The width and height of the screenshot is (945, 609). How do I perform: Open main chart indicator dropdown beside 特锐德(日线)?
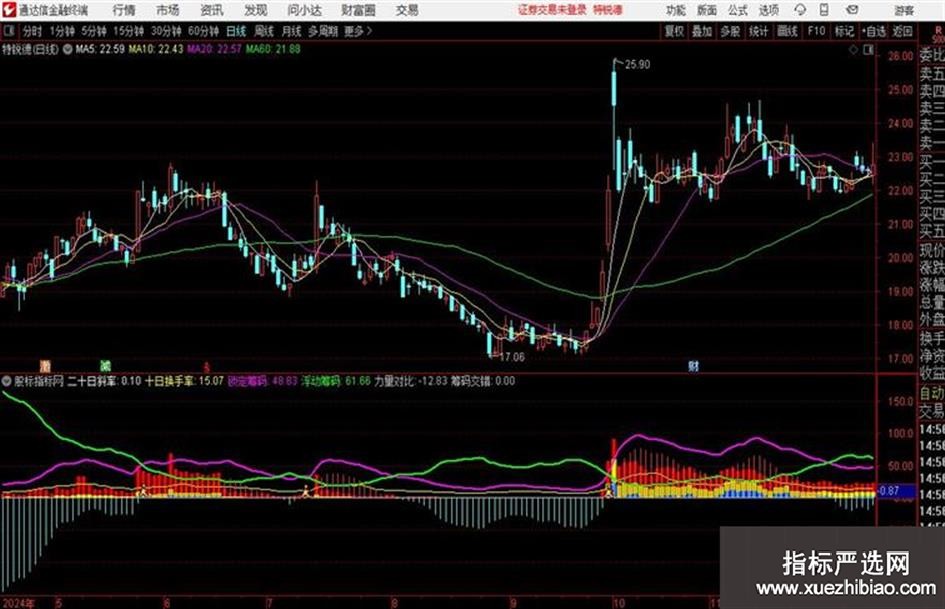pos(68,49)
